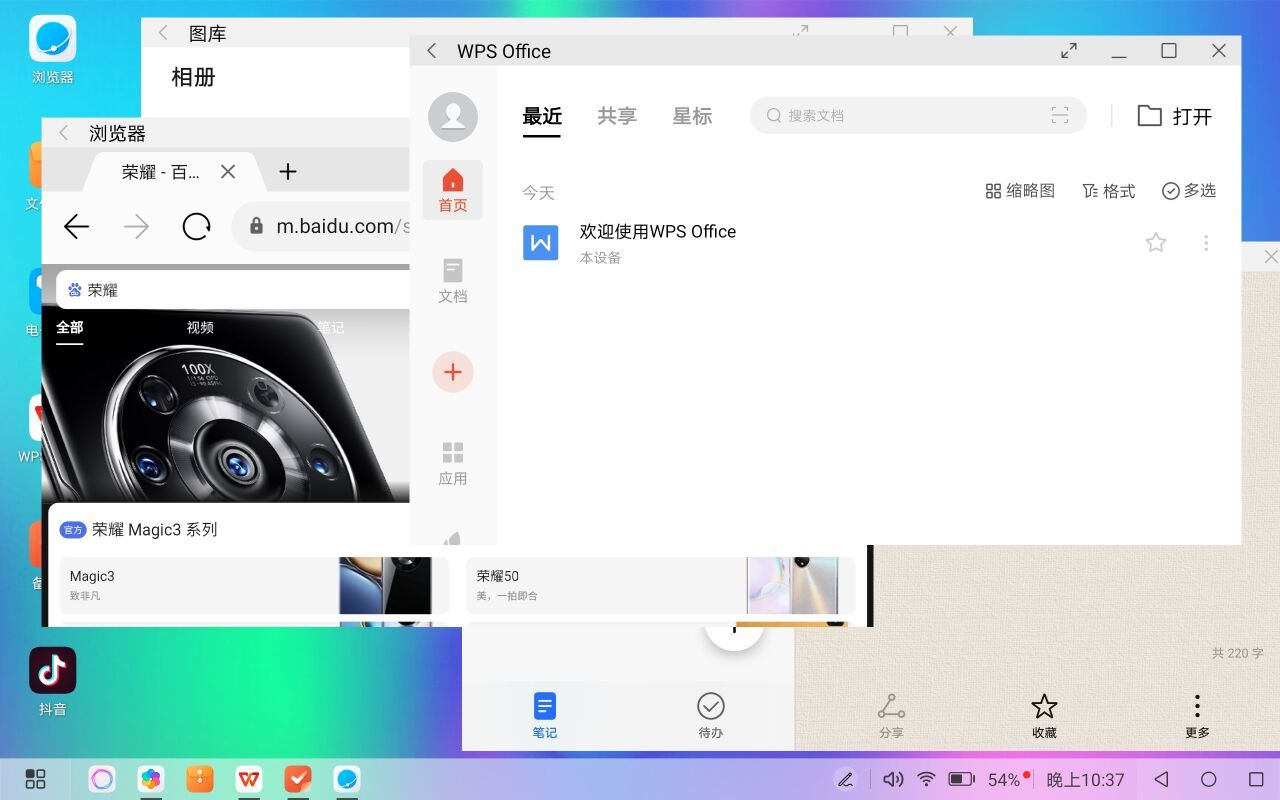The image size is (1280, 800).
Task: Enable 多选 mode in WPS
Action: [x=1189, y=191]
